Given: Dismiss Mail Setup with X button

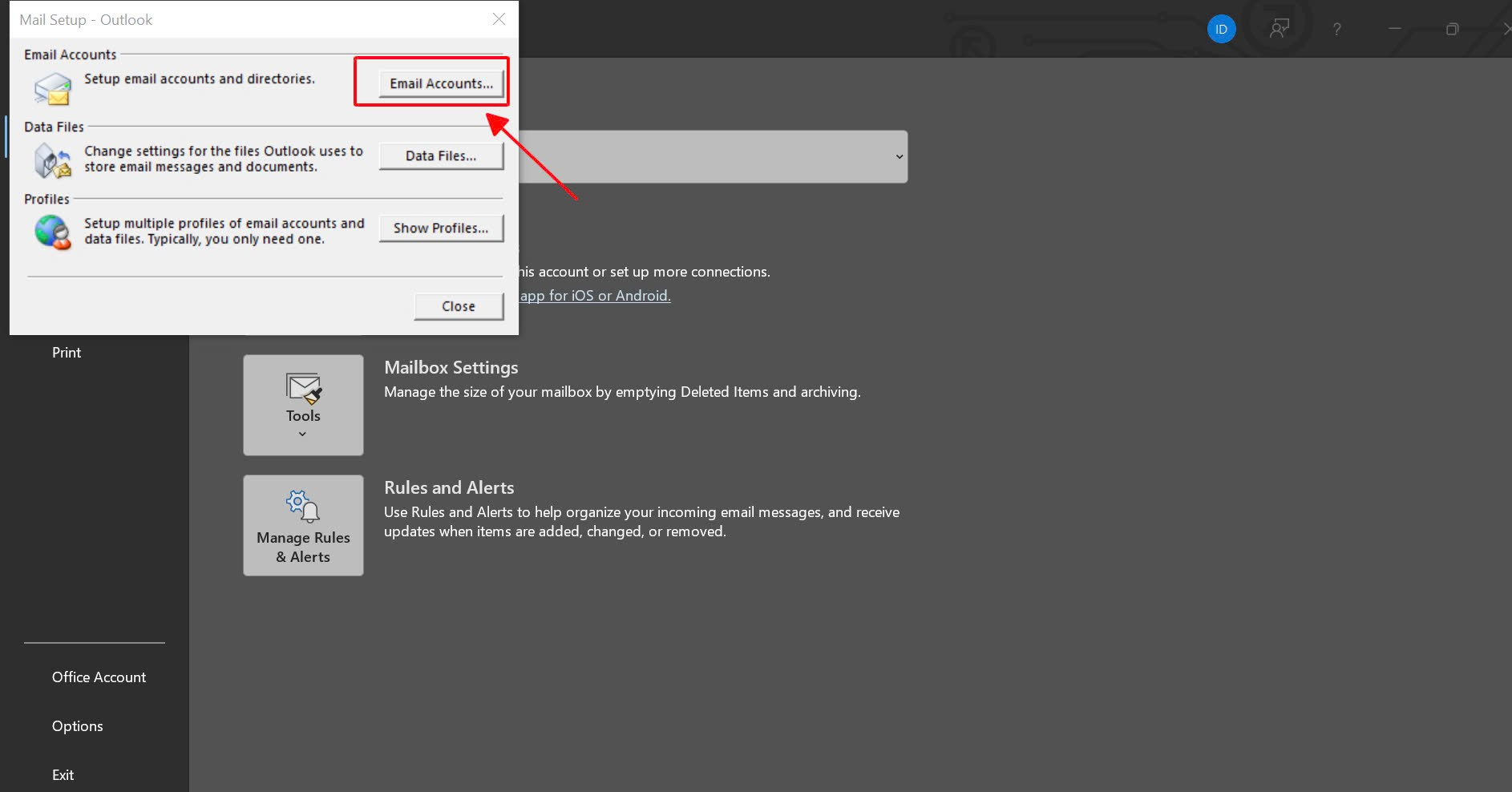Looking at the screenshot, I should coord(499,19).
